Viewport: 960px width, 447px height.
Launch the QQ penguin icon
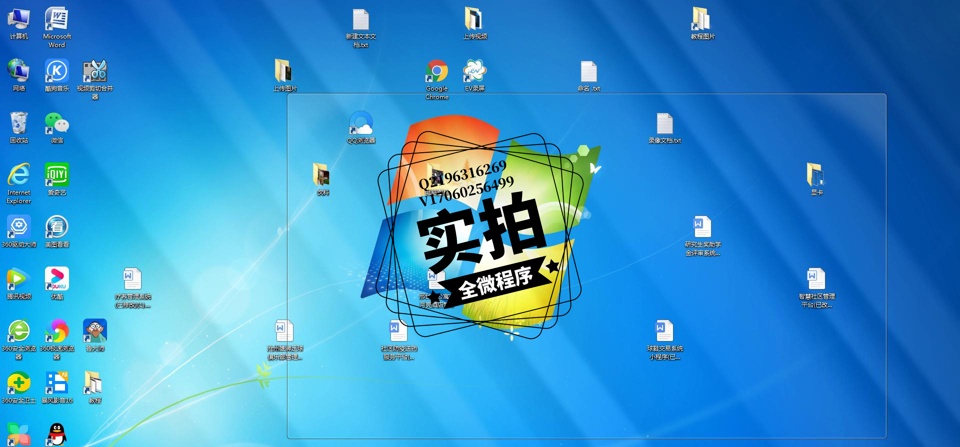tap(57, 434)
